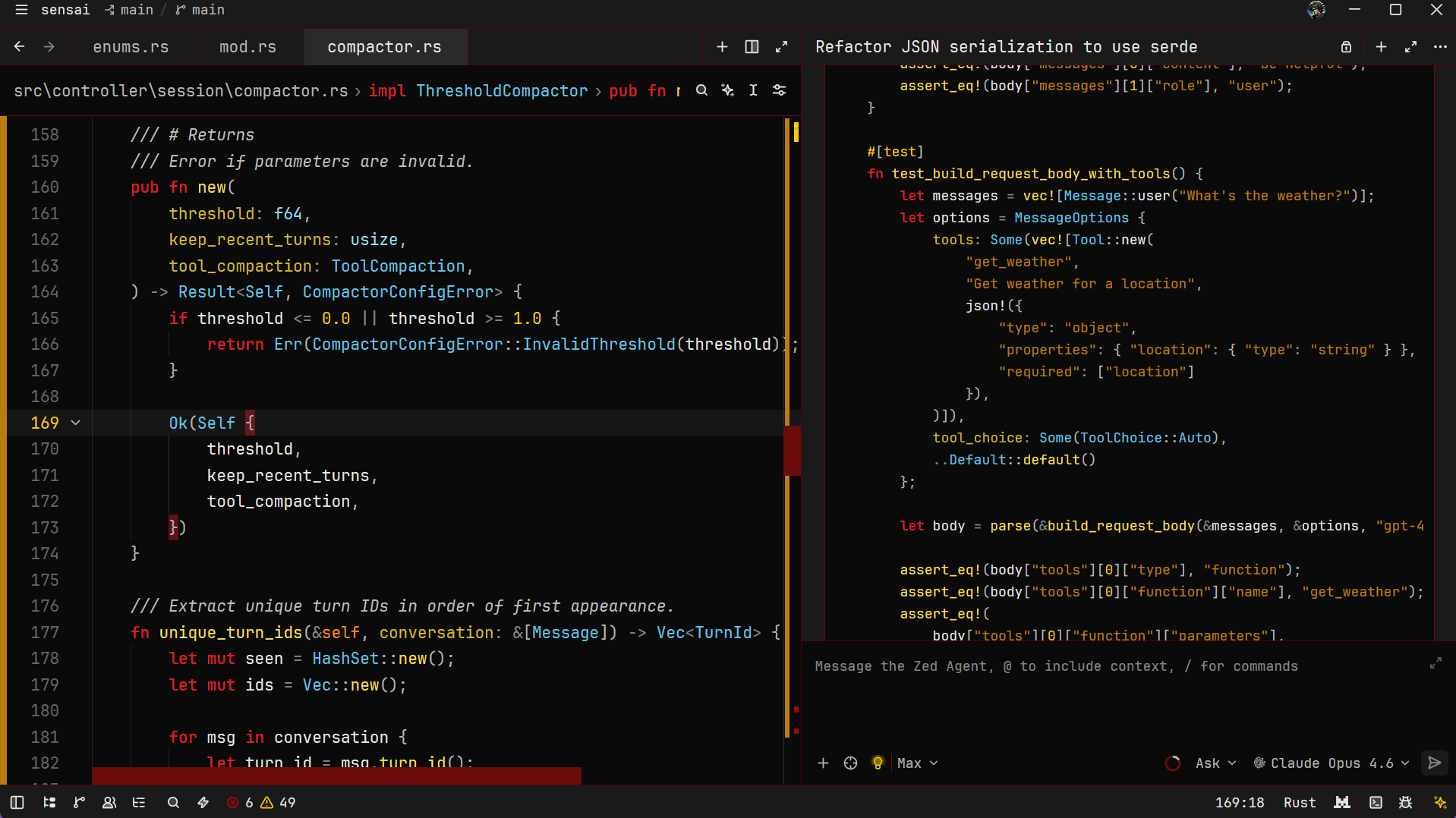Open editor controls settings sliders icon
Image resolution: width=1456 pixels, height=818 pixels.
click(x=779, y=90)
